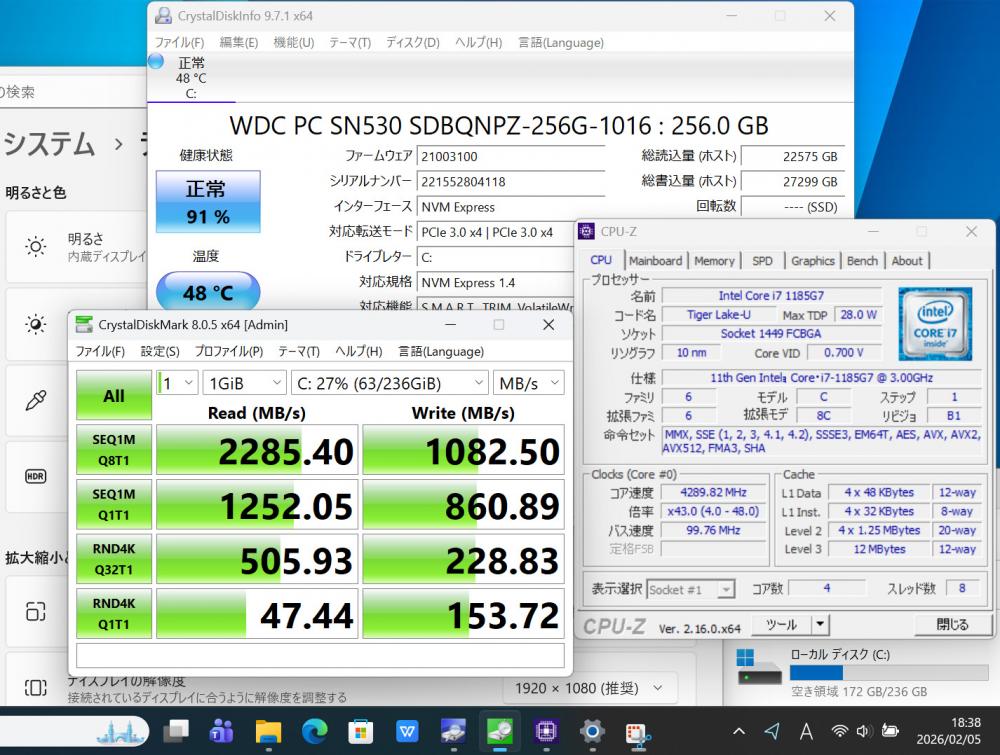
Task: Switch to the Mainboard tab in CPU-Z
Action: [x=655, y=261]
